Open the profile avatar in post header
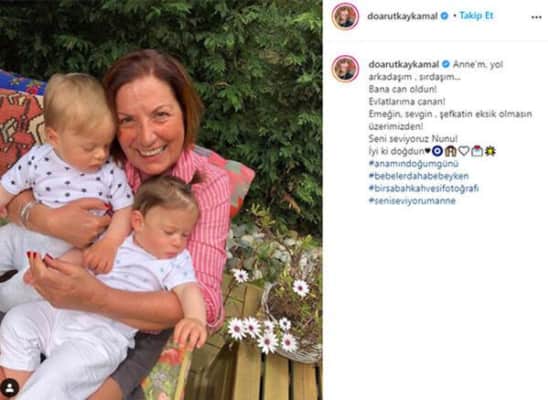The height and width of the screenshot is (400, 548). 345,16
